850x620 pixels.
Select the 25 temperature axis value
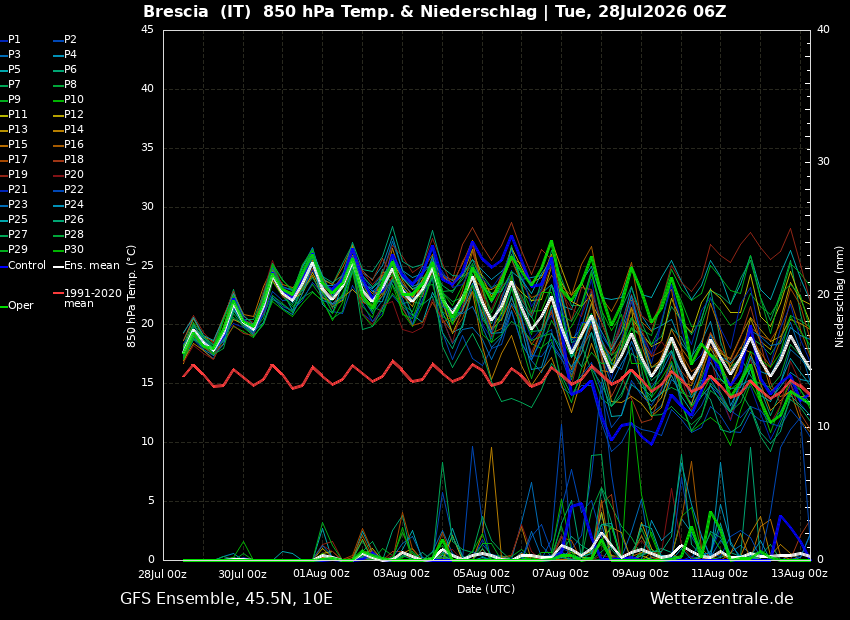148,266
